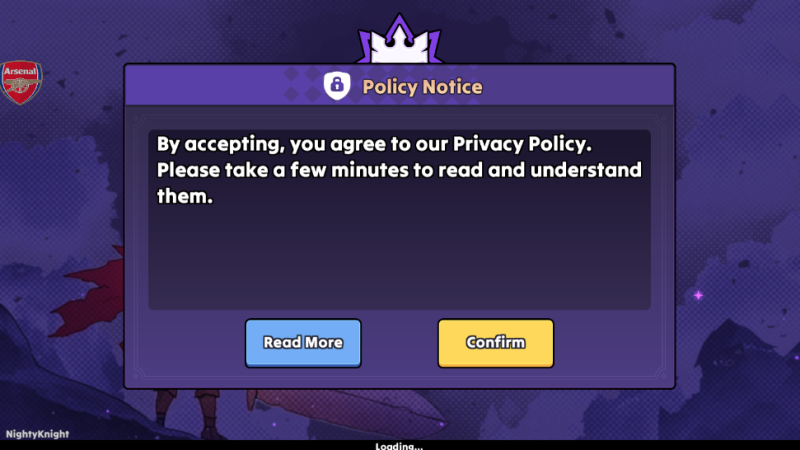Viewport: 800px width, 450px height.
Task: Click the Policy Notice title text
Action: pyautogui.click(x=422, y=87)
